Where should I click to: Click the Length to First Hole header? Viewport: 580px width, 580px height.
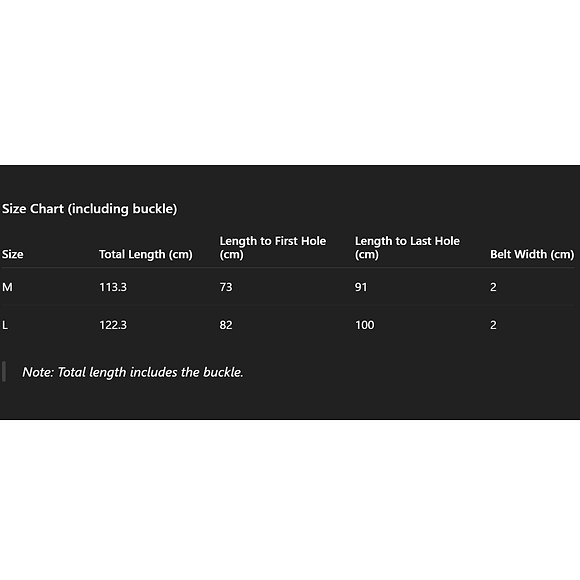pyautogui.click(x=273, y=248)
